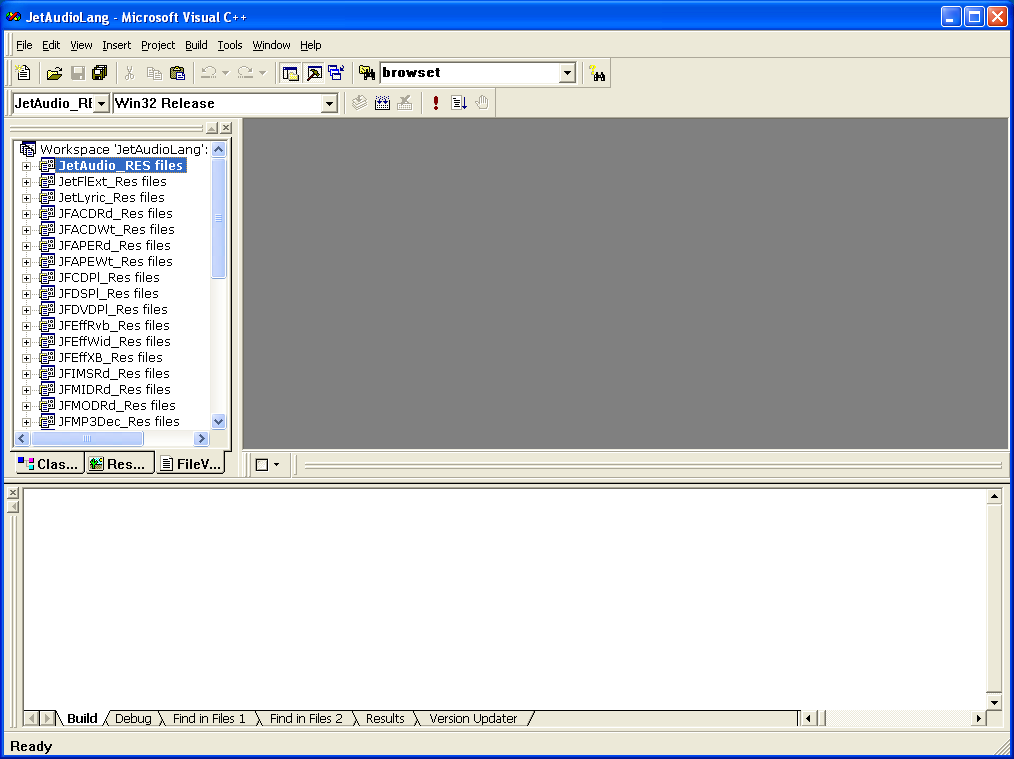Click the Go debug icon
This screenshot has width=1014, height=759.
459,103
